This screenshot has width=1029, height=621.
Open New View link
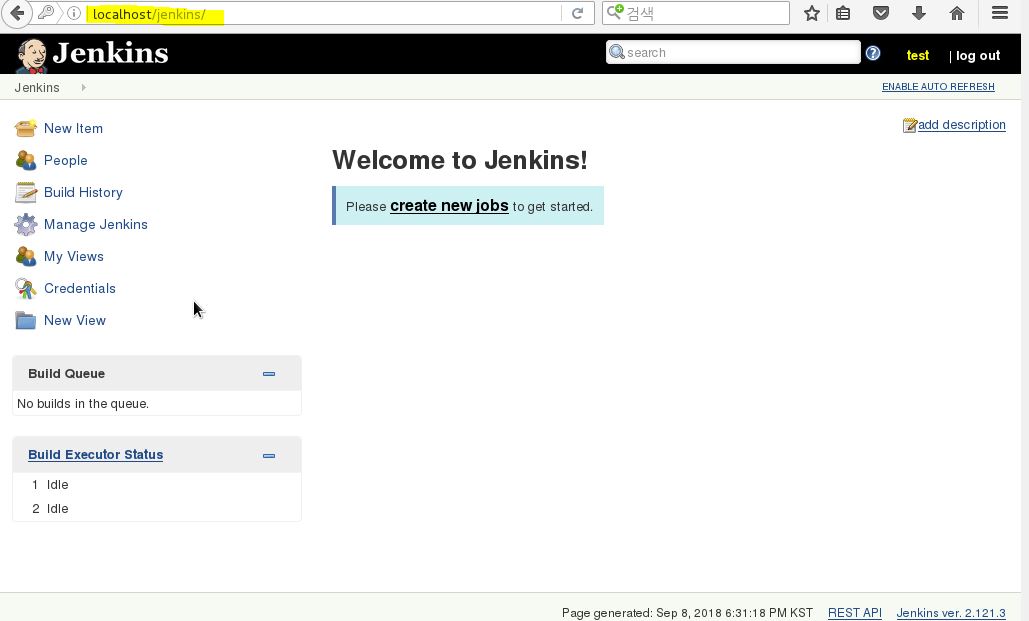(75, 320)
